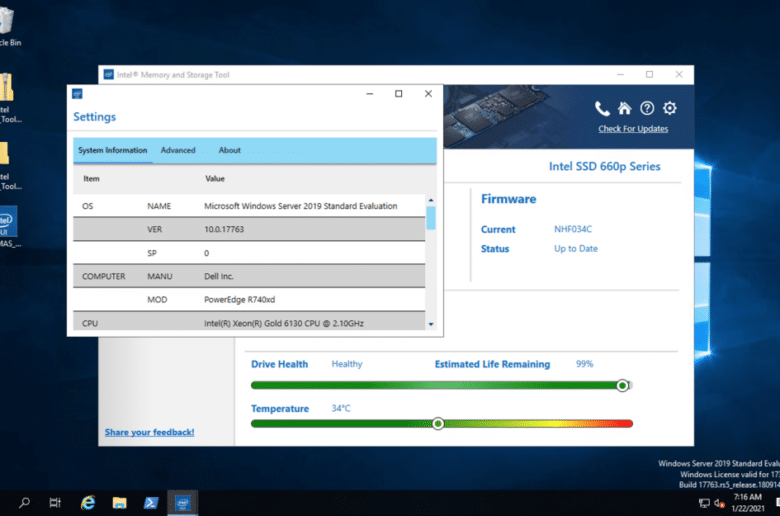Click temperature value 34°C
This screenshot has width=780, height=516.
341,408
